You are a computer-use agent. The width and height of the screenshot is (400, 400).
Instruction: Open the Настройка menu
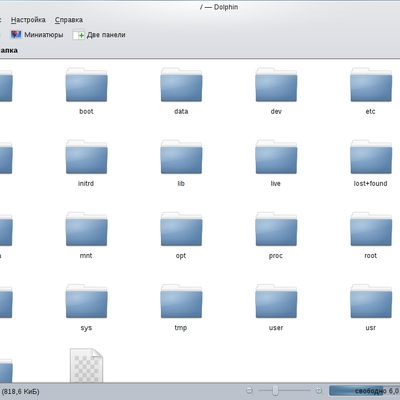pyautogui.click(x=28, y=20)
